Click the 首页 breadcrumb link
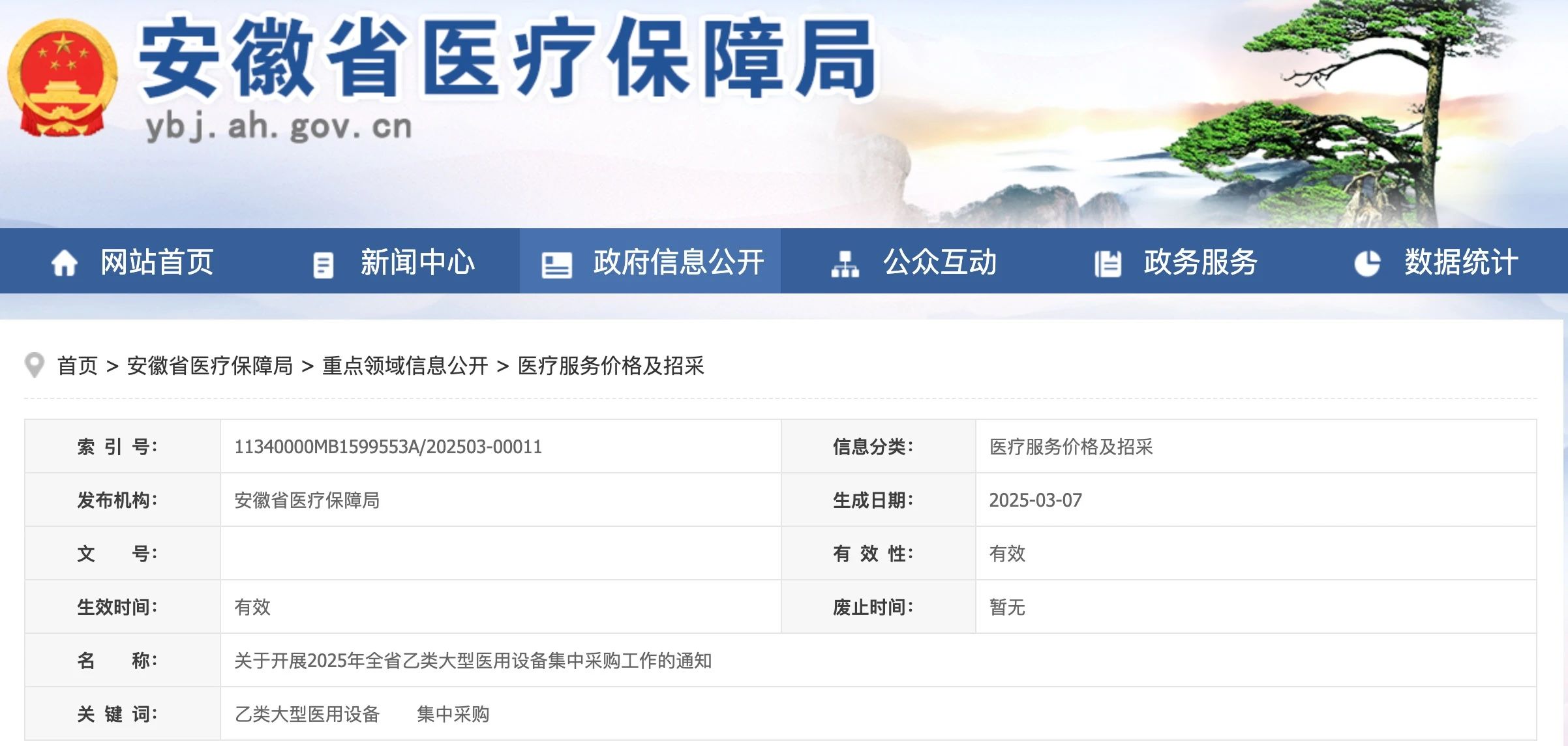Viewport: 1568px width, 746px height. (77, 366)
